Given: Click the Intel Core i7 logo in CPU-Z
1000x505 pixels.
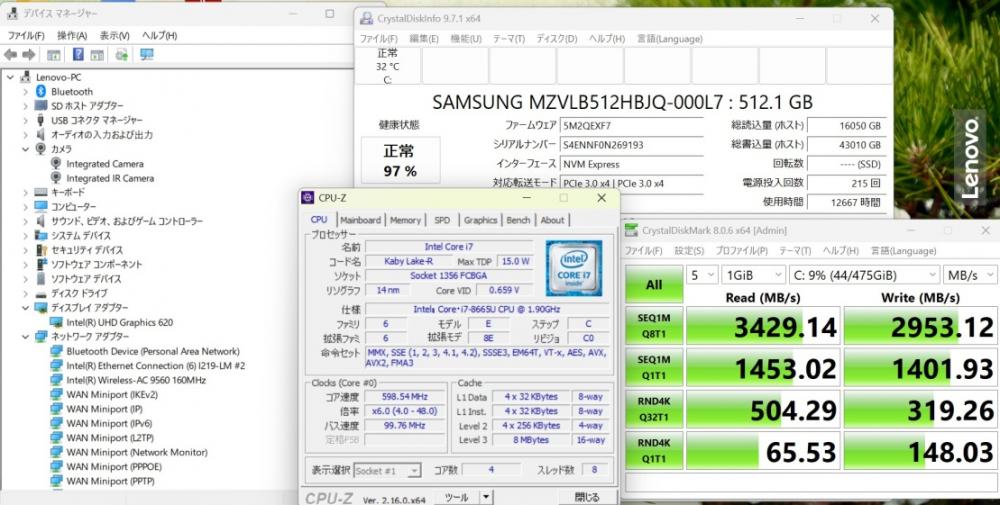Looking at the screenshot, I should tap(572, 267).
